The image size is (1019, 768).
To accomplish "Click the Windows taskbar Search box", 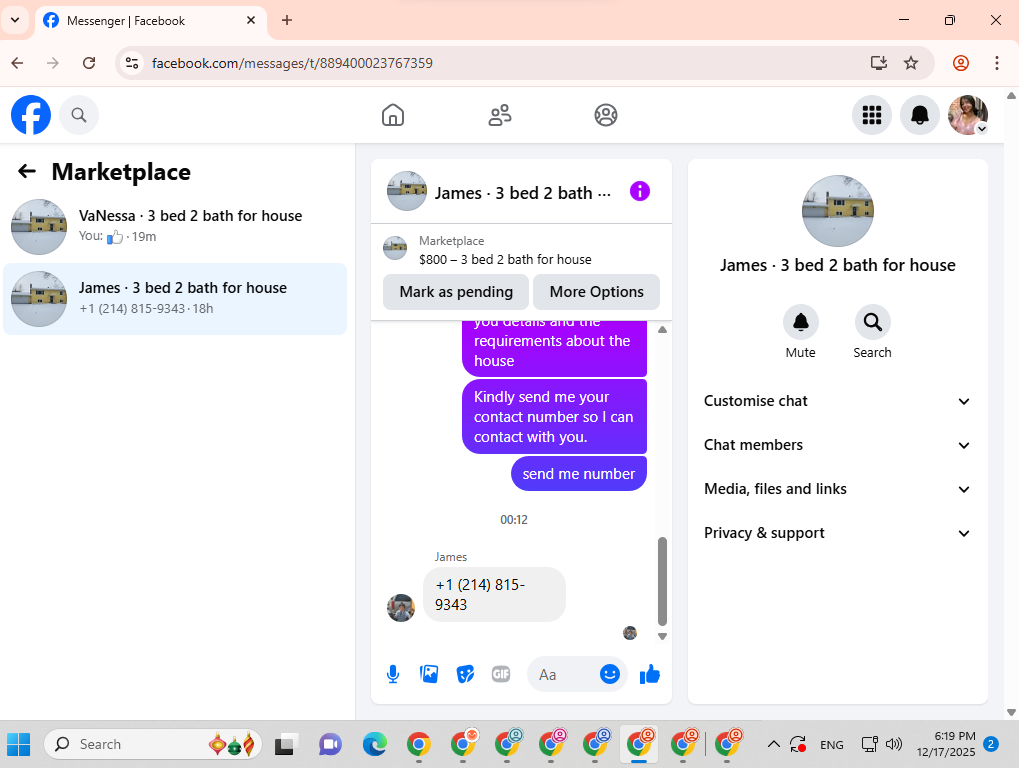I will pyautogui.click(x=153, y=744).
